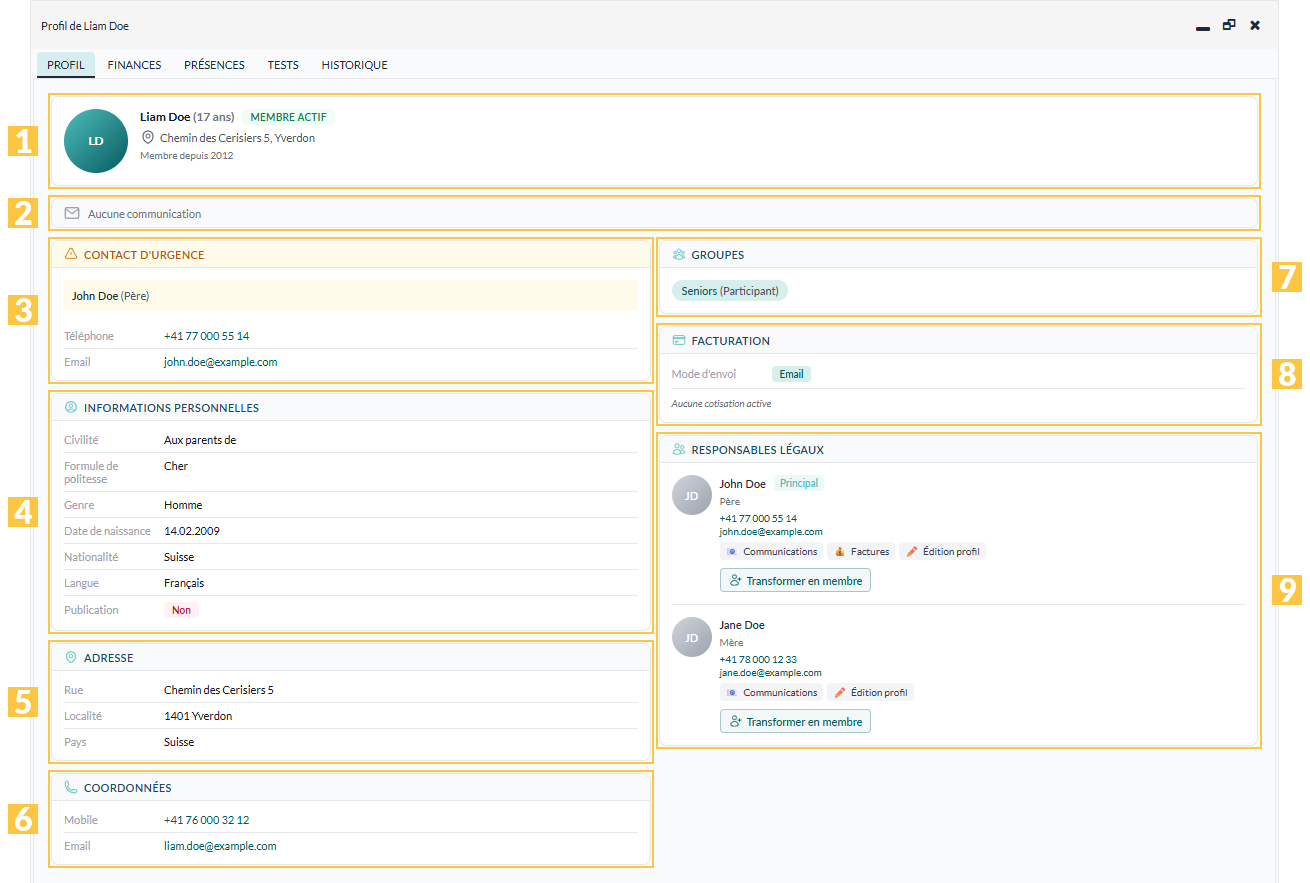Go to the TESTS tab
The image size is (1310, 883).
tap(283, 65)
